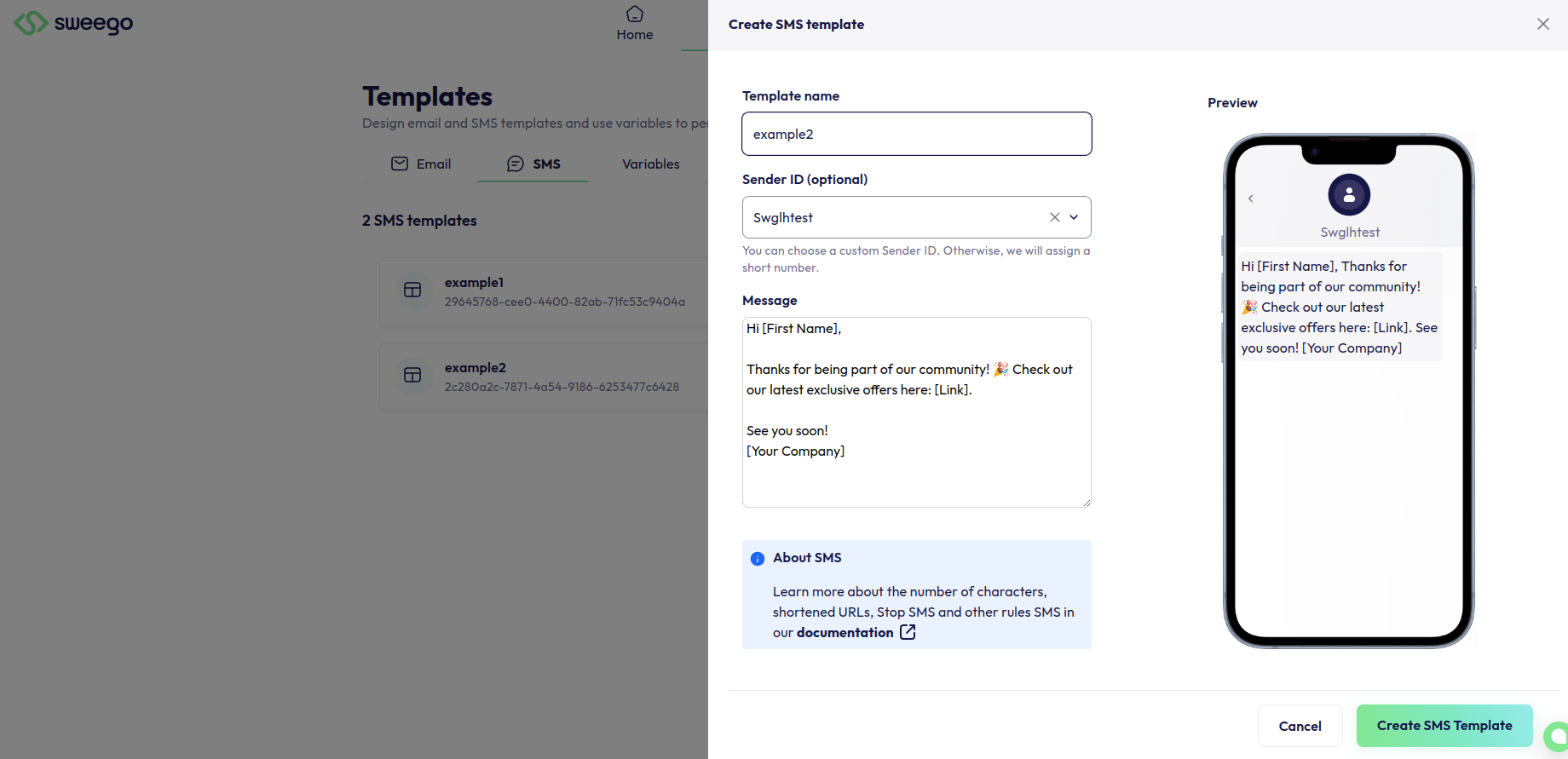The width and height of the screenshot is (1568, 759).
Task: Open the example1 template card
Action: (544, 291)
